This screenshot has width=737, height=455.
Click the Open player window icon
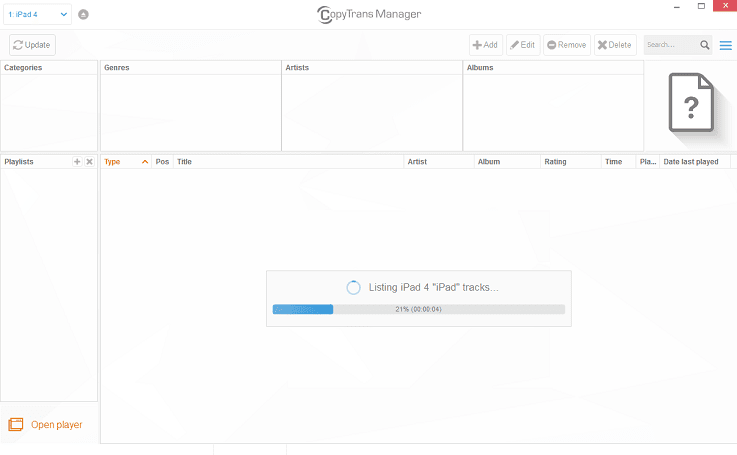pyautogui.click(x=16, y=424)
